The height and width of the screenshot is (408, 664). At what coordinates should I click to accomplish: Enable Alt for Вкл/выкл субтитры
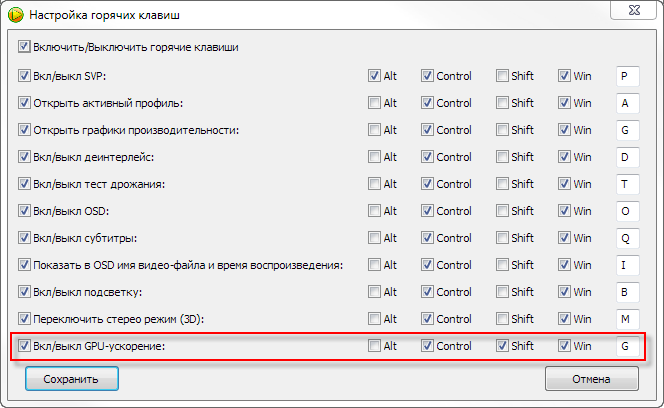pos(374,238)
